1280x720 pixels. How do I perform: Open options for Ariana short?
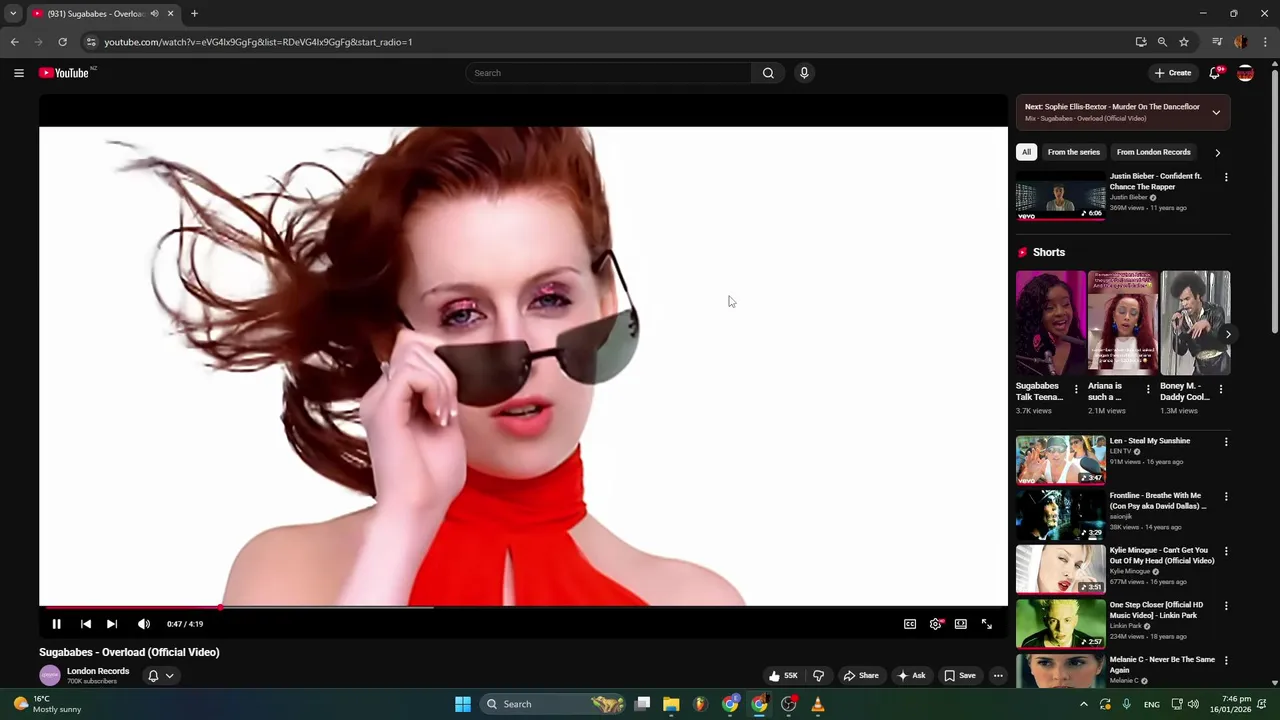point(1148,388)
